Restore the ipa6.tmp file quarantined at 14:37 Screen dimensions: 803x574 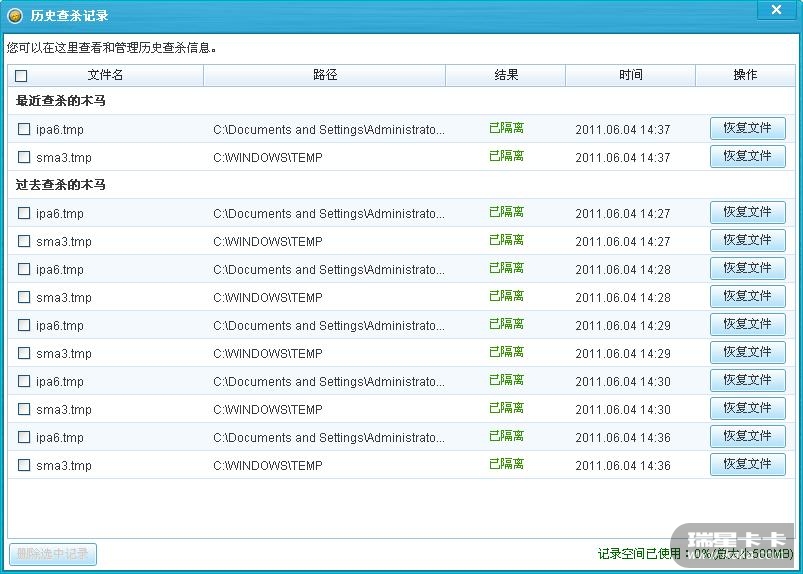point(748,128)
